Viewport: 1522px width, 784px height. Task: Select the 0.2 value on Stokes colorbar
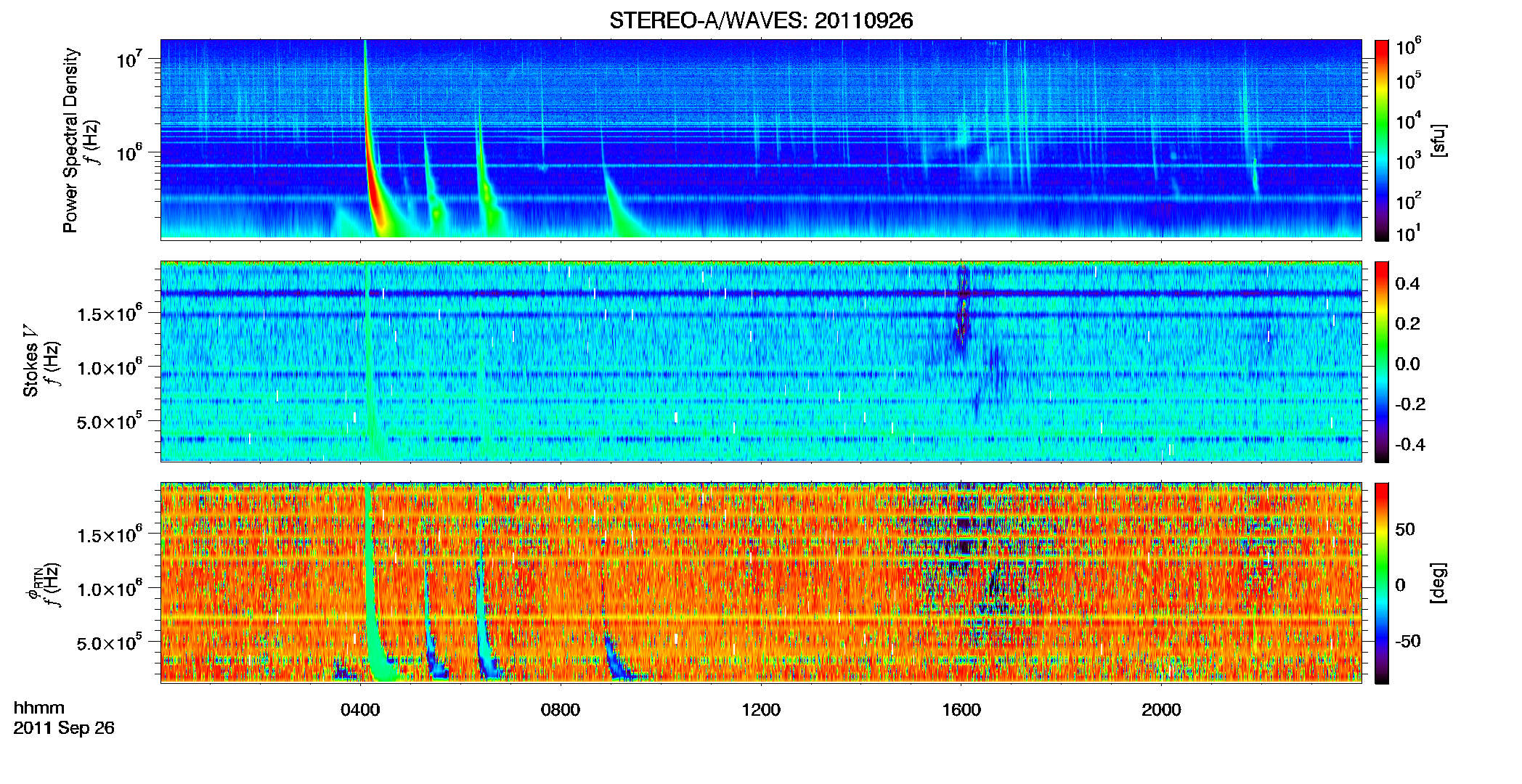[1407, 323]
